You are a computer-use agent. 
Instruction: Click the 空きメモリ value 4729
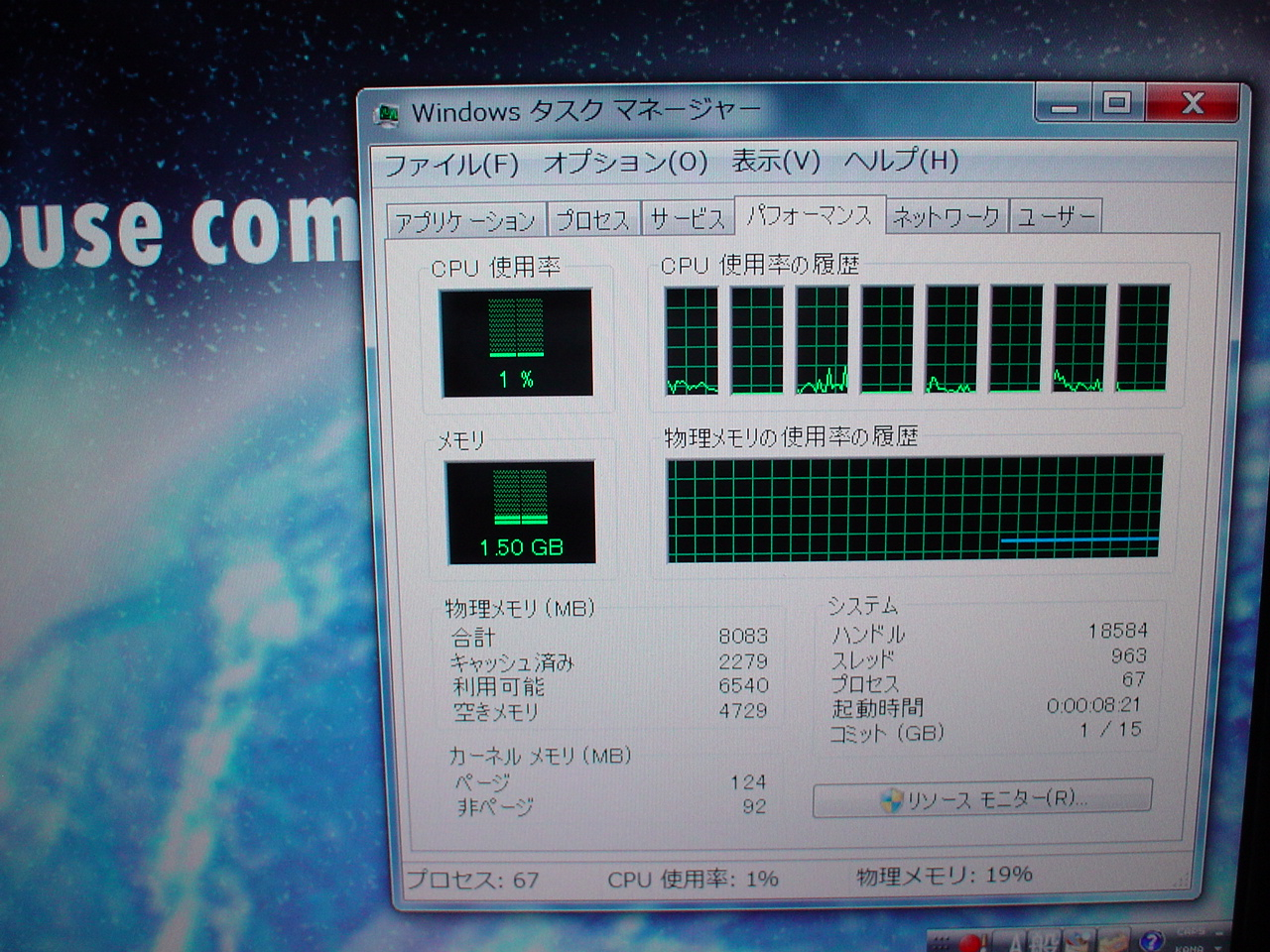743,710
